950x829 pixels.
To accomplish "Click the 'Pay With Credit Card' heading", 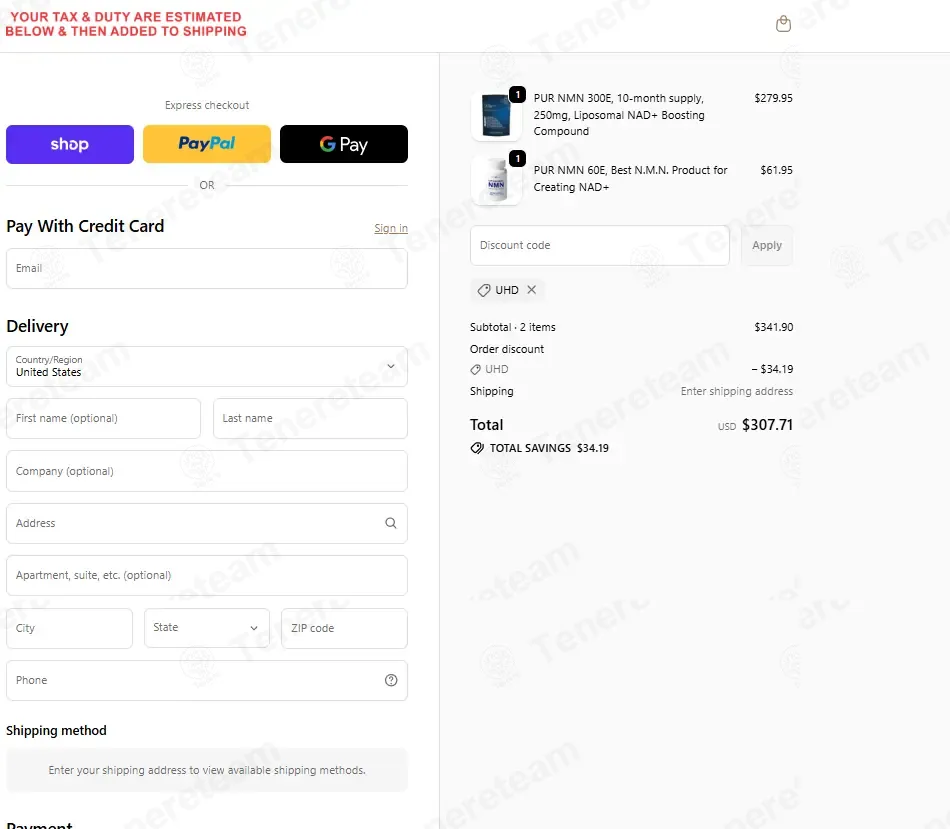I will click(85, 226).
